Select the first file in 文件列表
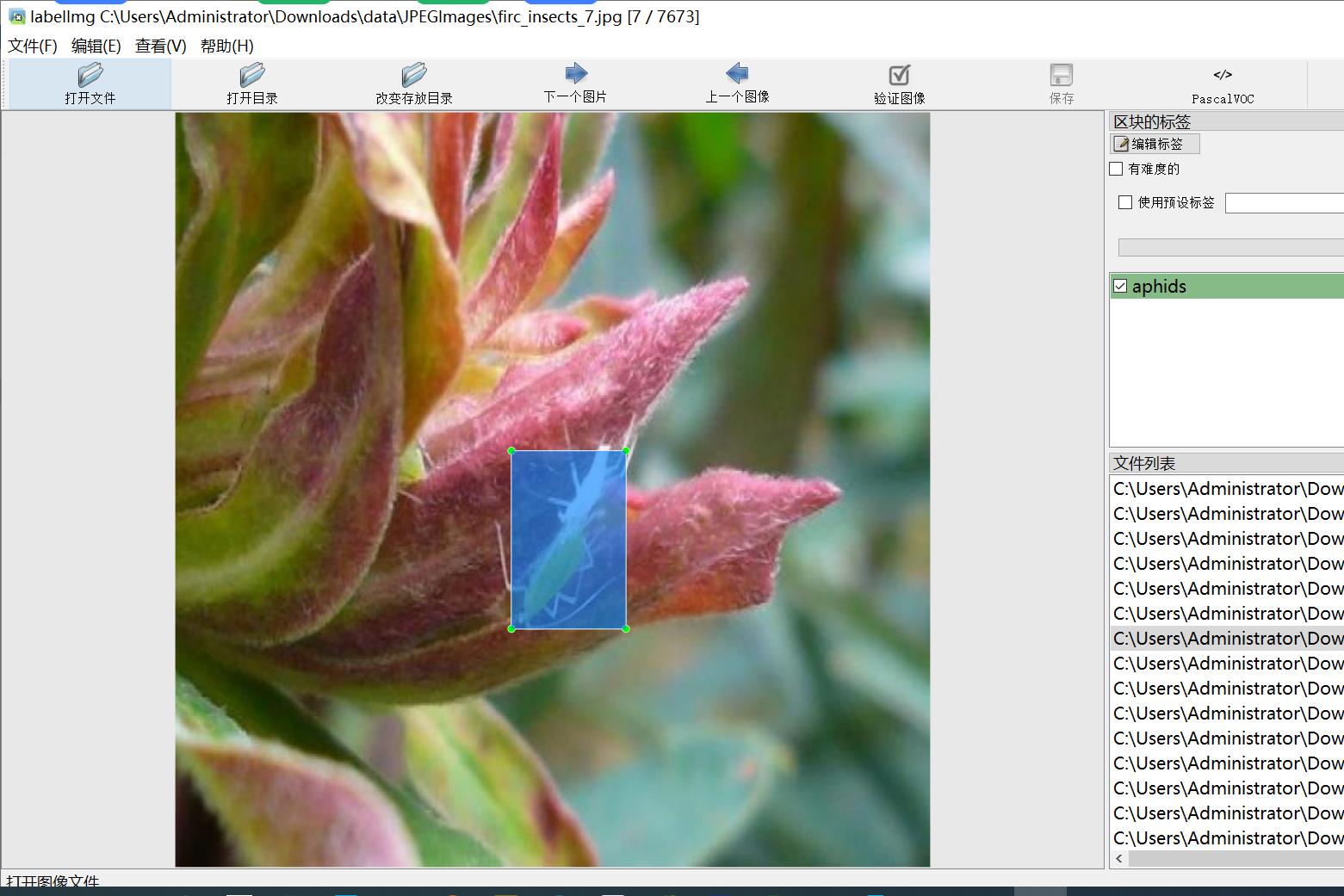The height and width of the screenshot is (896, 1344). pyautogui.click(x=1227, y=489)
